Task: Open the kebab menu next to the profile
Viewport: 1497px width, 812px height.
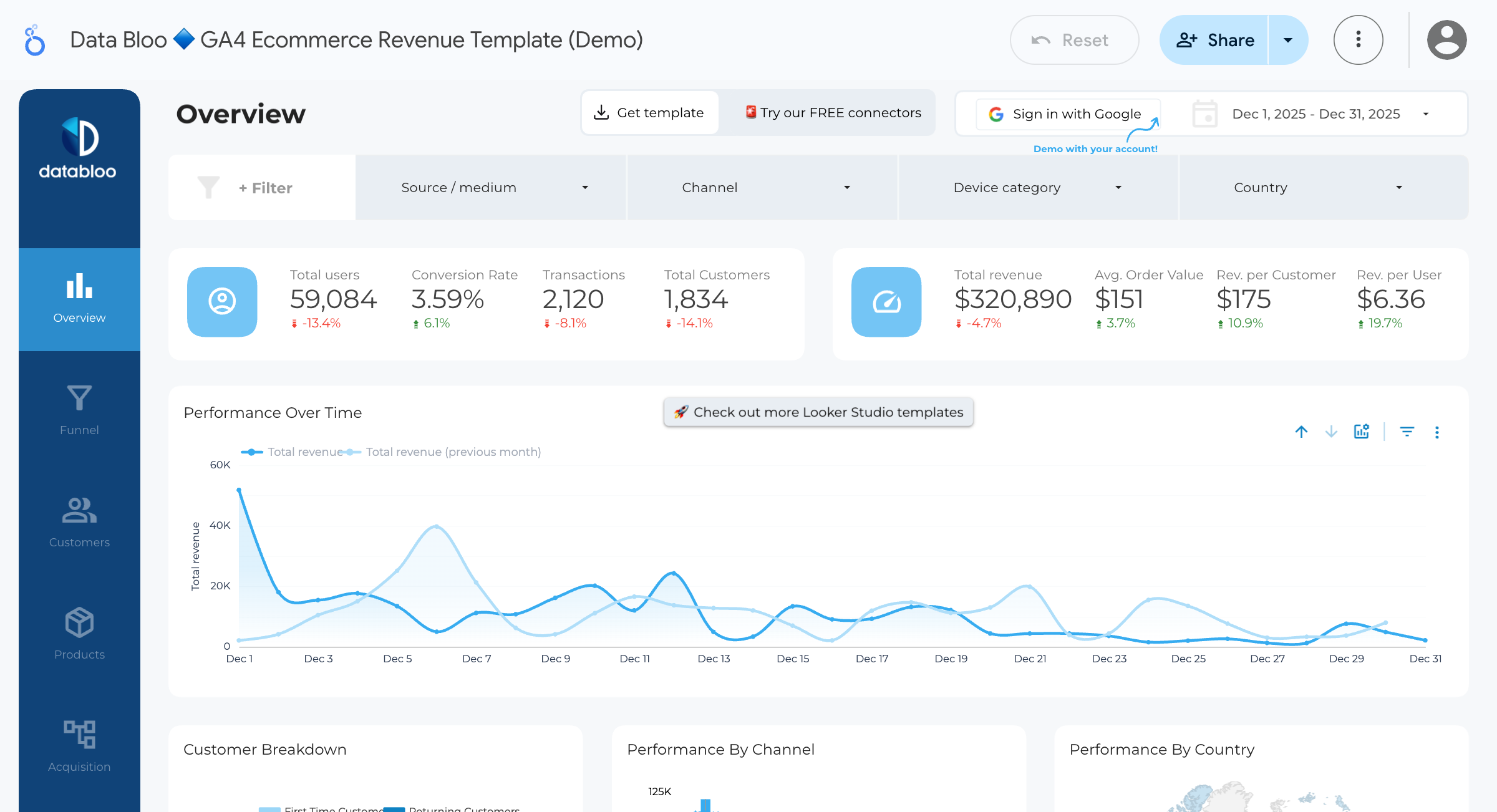Action: coord(1358,39)
